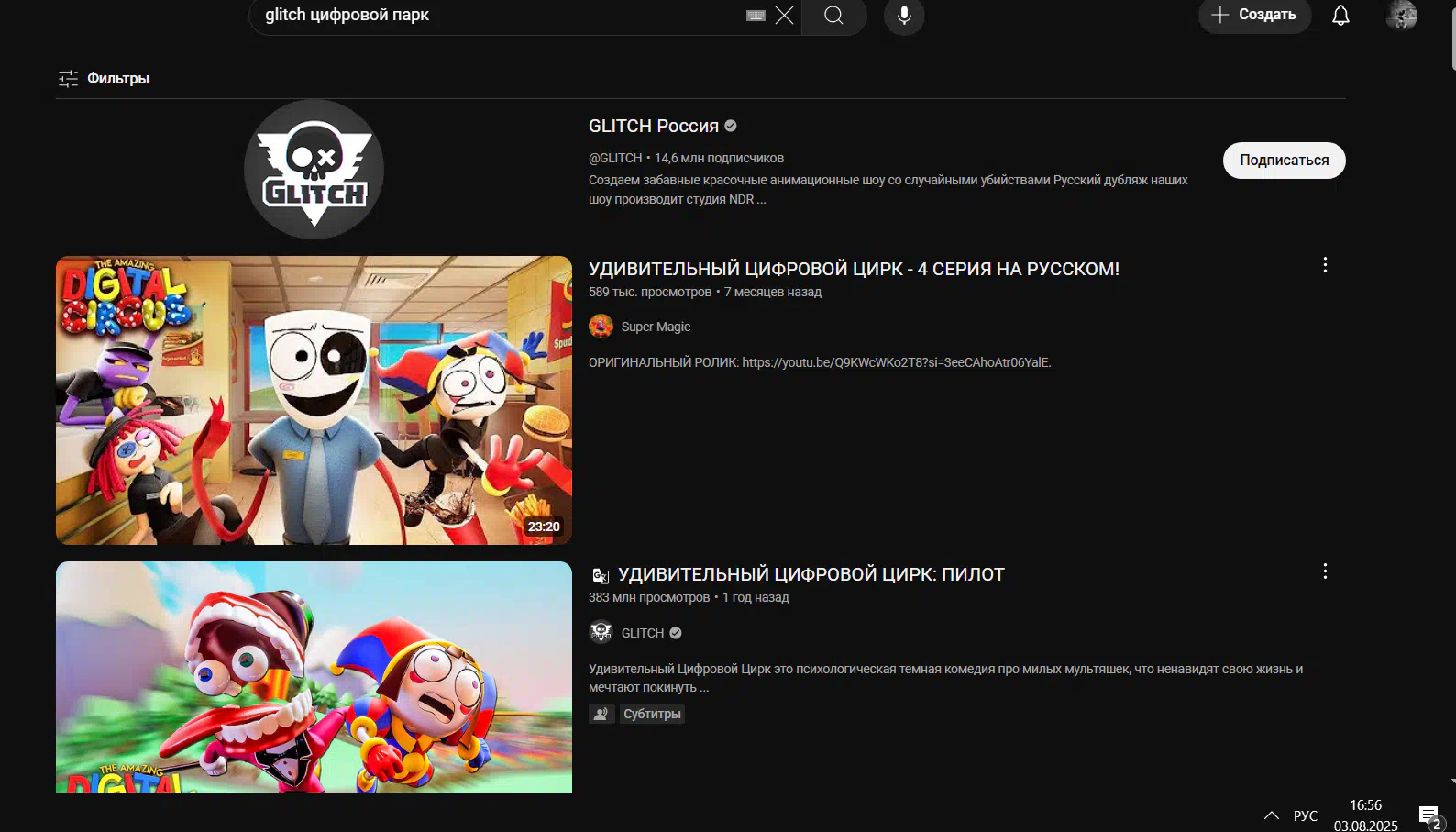Click the verified badge beside GLITCH under ПИЛОТ

(676, 633)
